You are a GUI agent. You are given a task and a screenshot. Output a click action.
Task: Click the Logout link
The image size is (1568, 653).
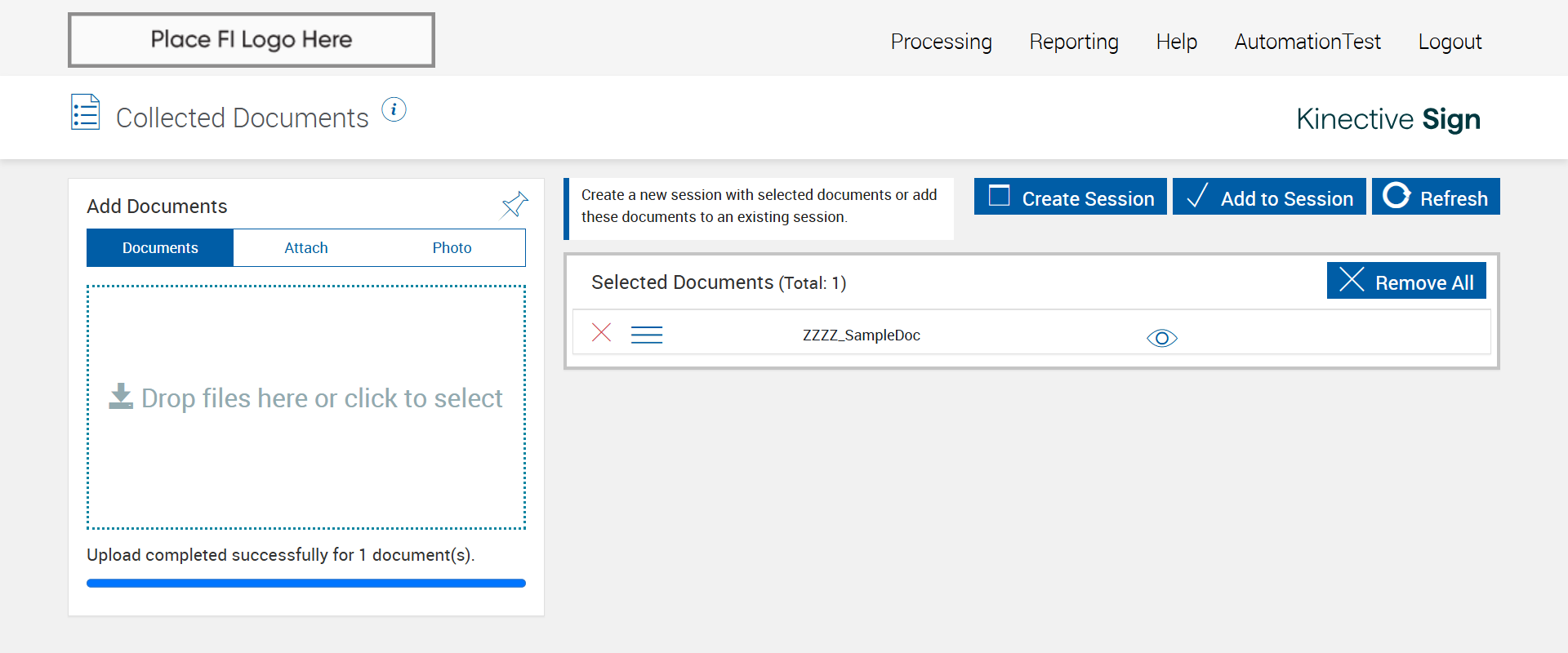pyautogui.click(x=1450, y=42)
